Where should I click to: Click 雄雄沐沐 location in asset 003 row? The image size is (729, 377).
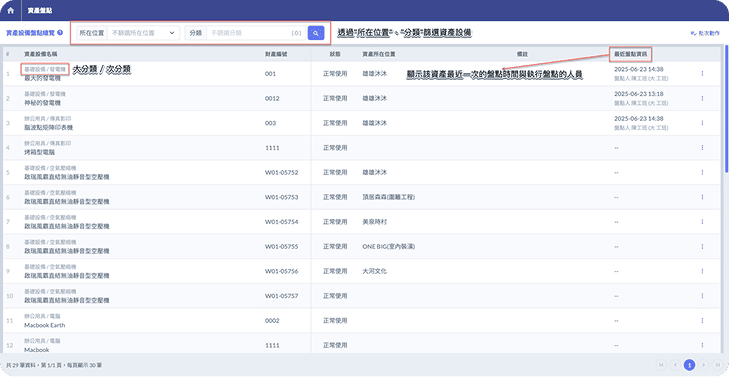tap(374, 123)
